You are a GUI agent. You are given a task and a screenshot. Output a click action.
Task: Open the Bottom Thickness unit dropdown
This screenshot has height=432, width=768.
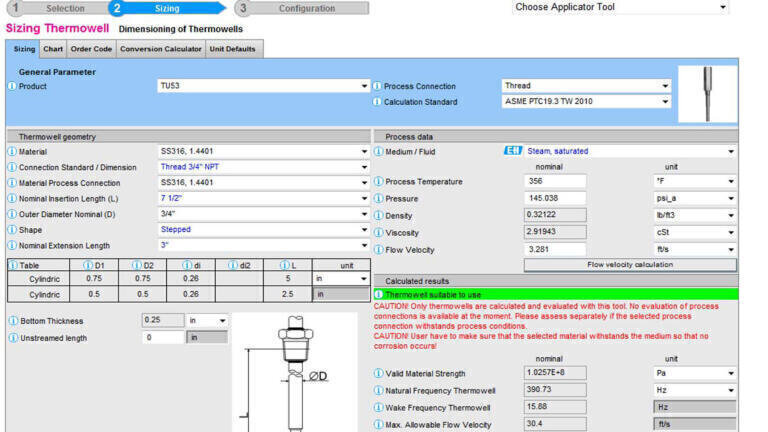pos(207,320)
